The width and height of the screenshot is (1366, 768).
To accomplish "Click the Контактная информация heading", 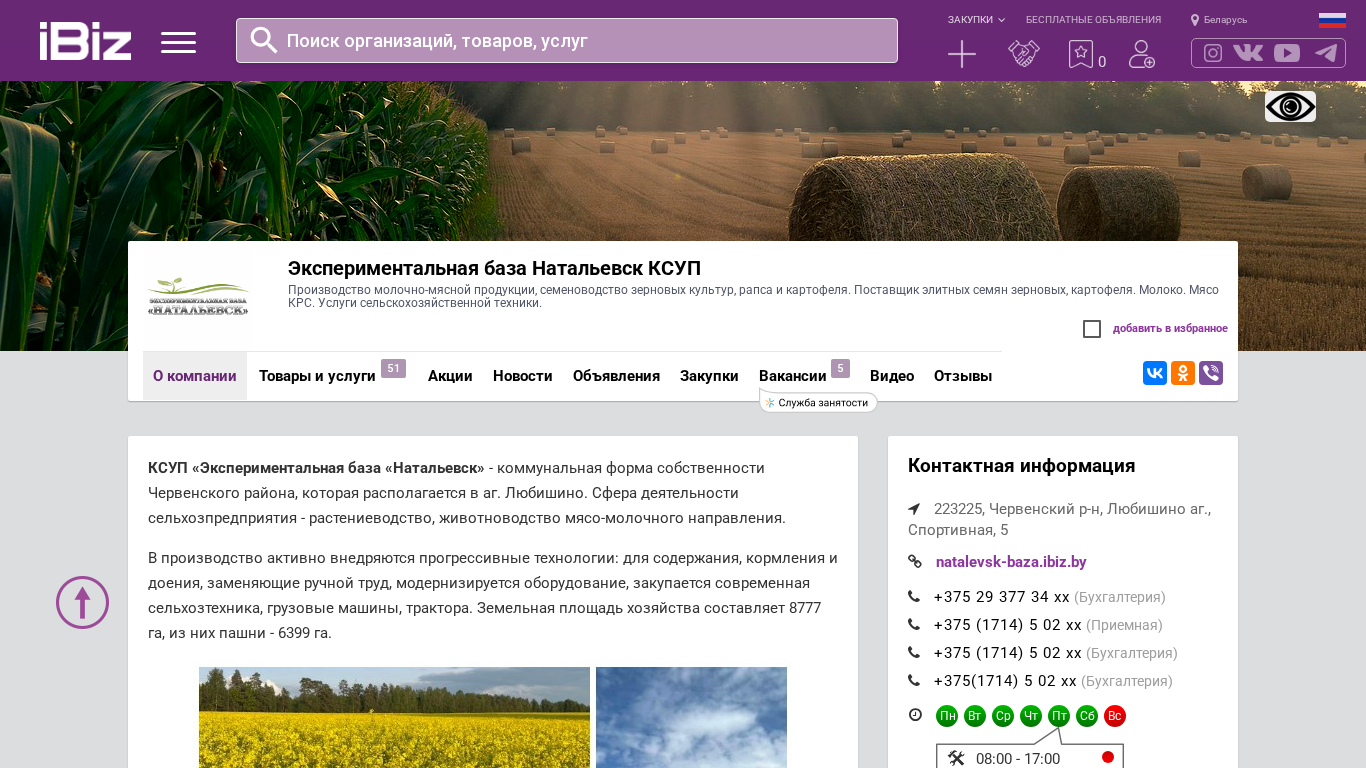I will point(1021,466).
